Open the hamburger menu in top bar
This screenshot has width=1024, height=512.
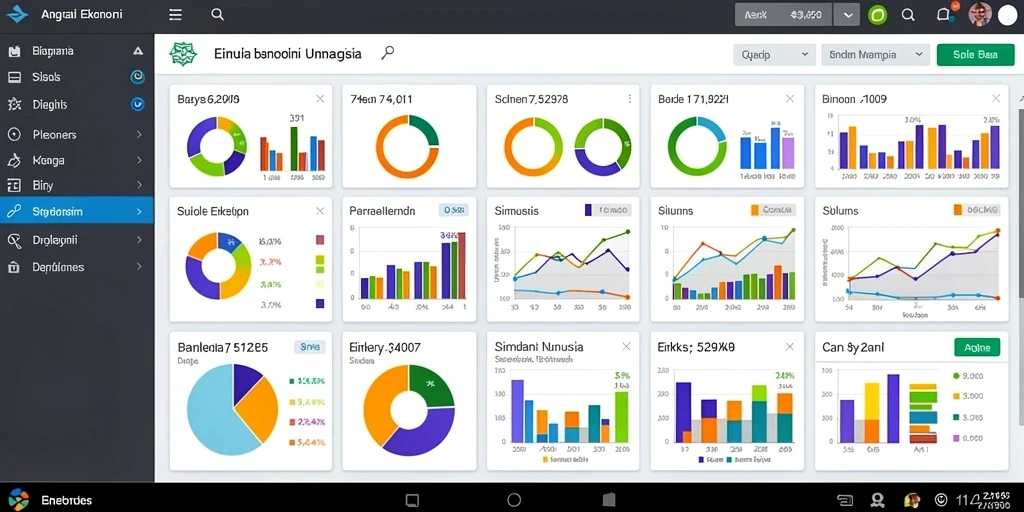tap(175, 14)
